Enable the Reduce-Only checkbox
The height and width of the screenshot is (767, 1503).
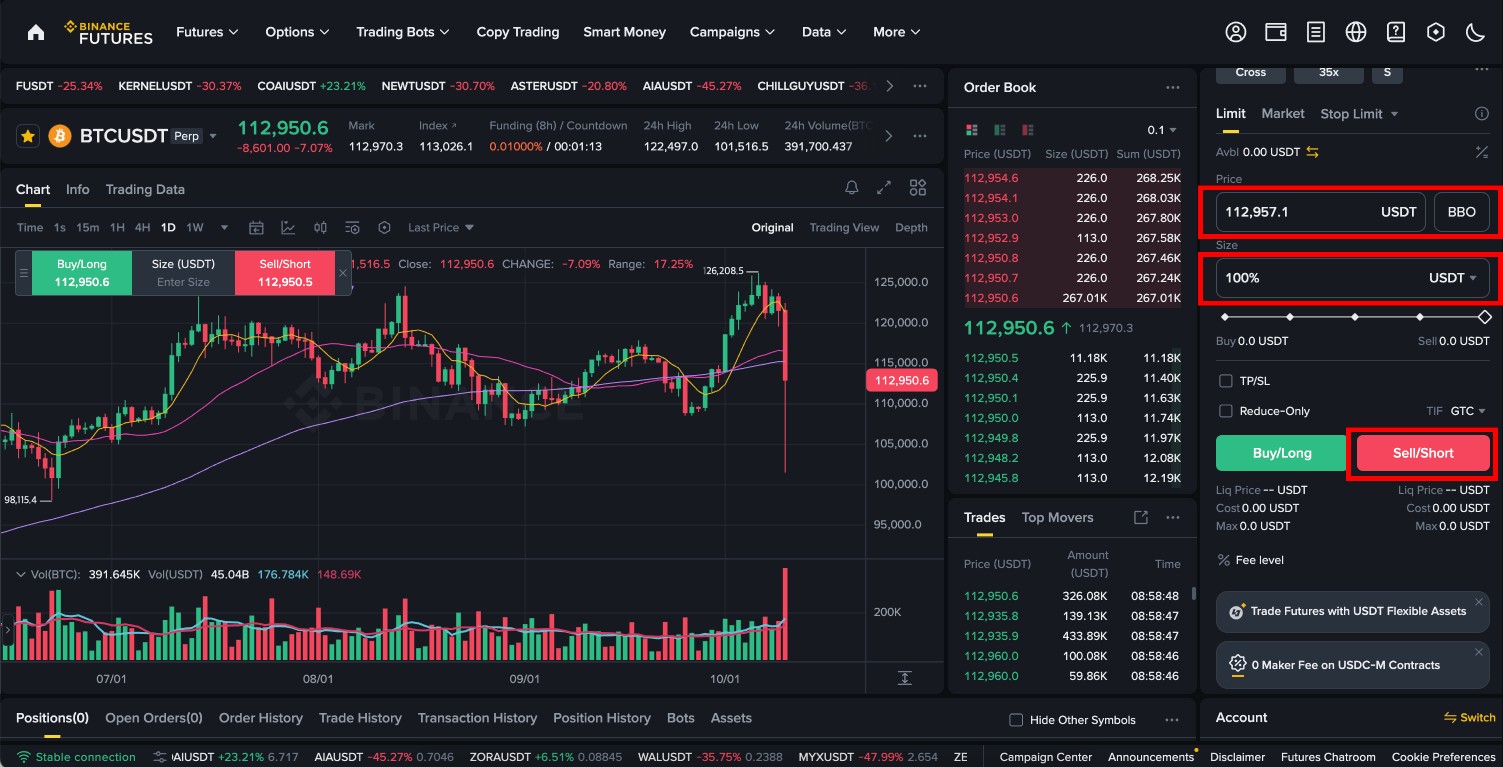coord(1226,411)
